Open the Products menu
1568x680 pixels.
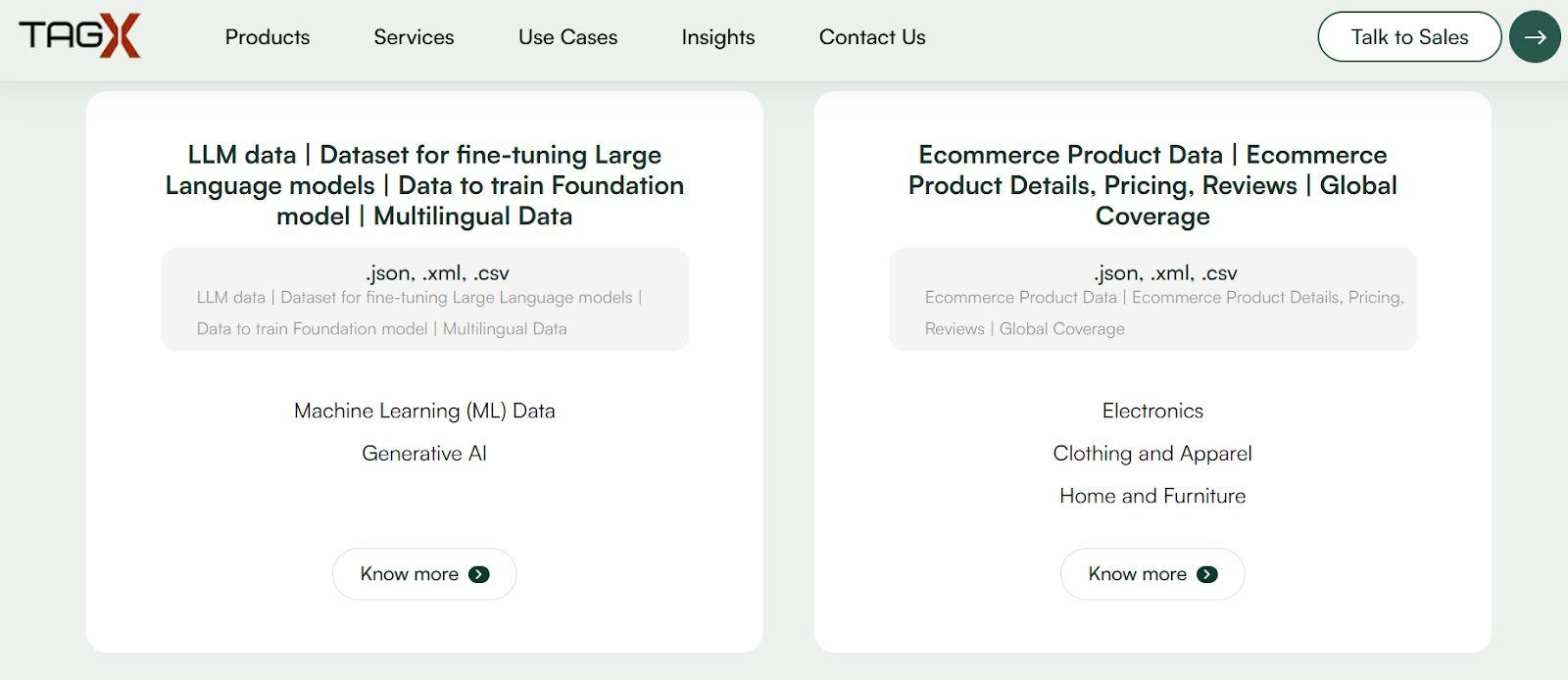pyautogui.click(x=267, y=37)
